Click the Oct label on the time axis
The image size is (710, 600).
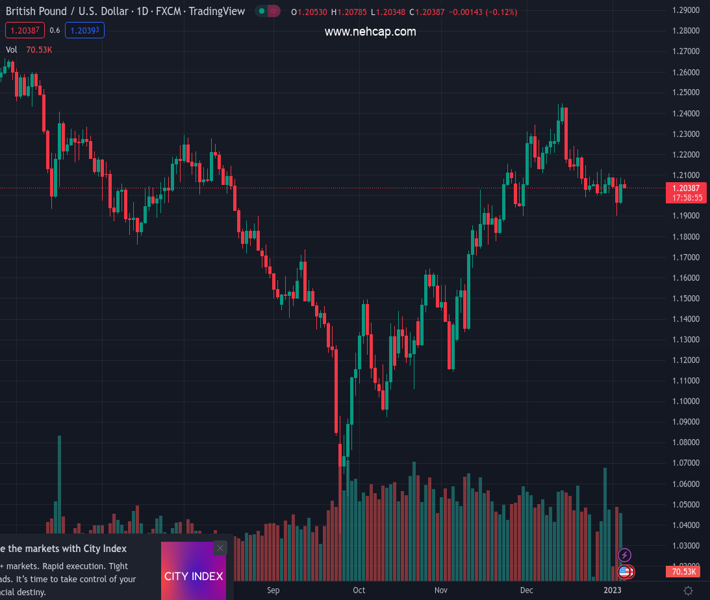click(x=359, y=591)
